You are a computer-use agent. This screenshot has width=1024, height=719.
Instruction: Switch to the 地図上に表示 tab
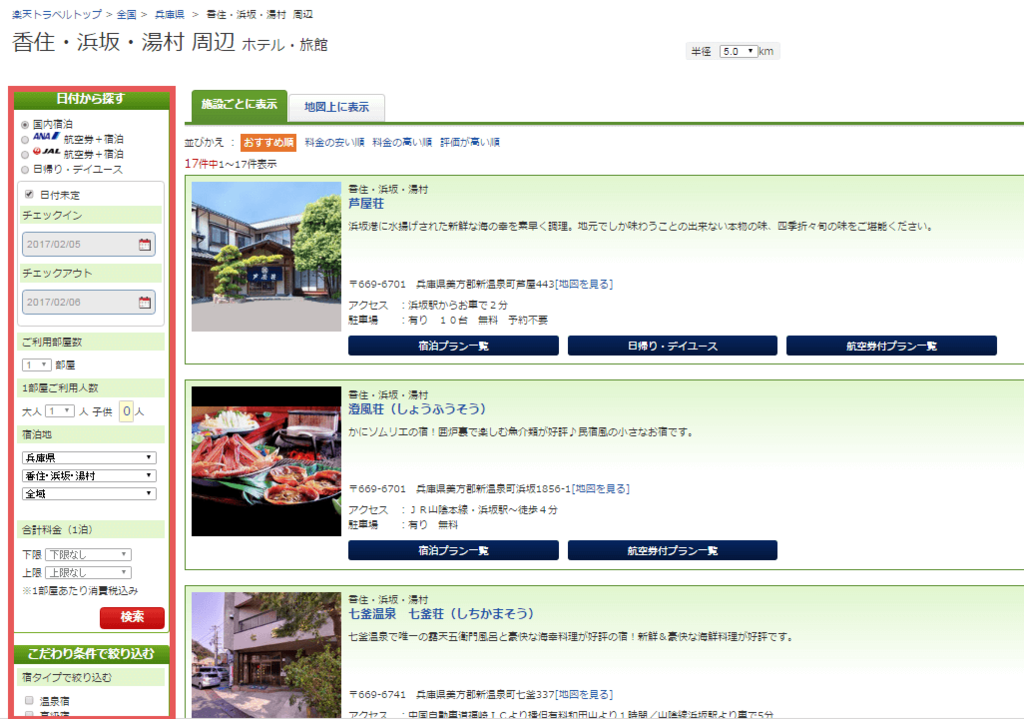click(x=336, y=107)
